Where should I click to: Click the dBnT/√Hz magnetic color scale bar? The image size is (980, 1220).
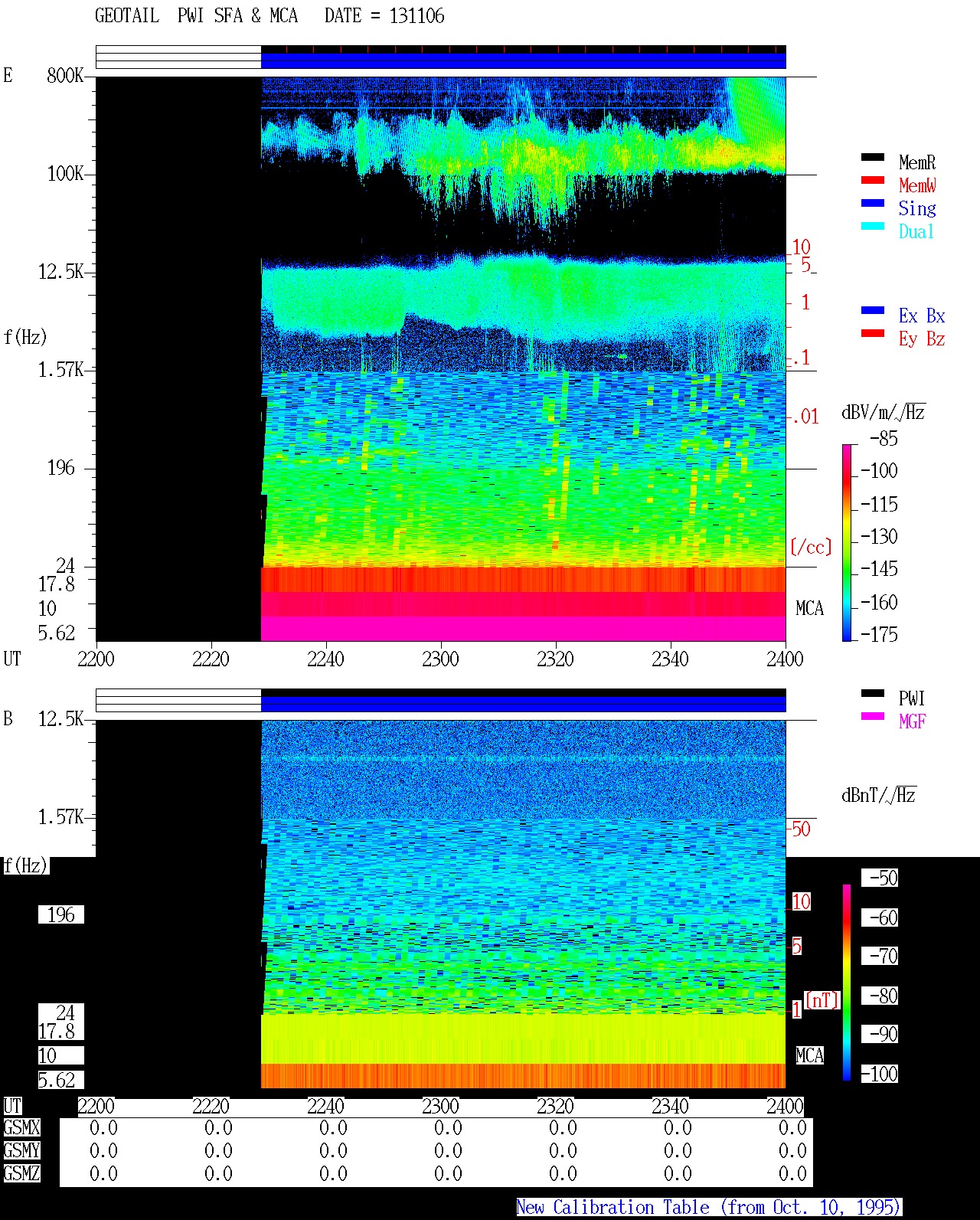click(846, 983)
